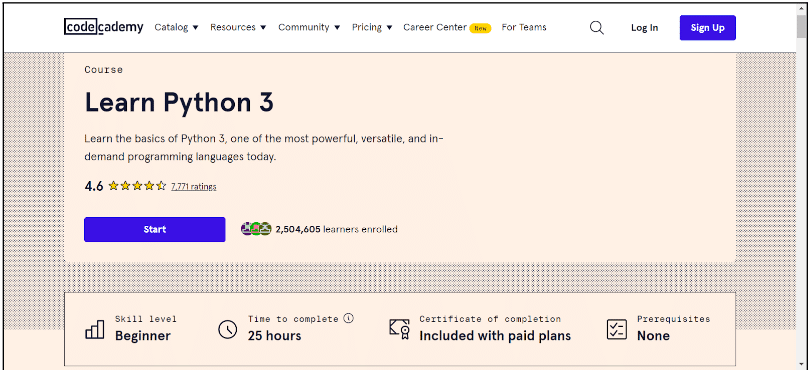The width and height of the screenshot is (810, 370).
Task: Click the certificate icon
Action: 399,329
